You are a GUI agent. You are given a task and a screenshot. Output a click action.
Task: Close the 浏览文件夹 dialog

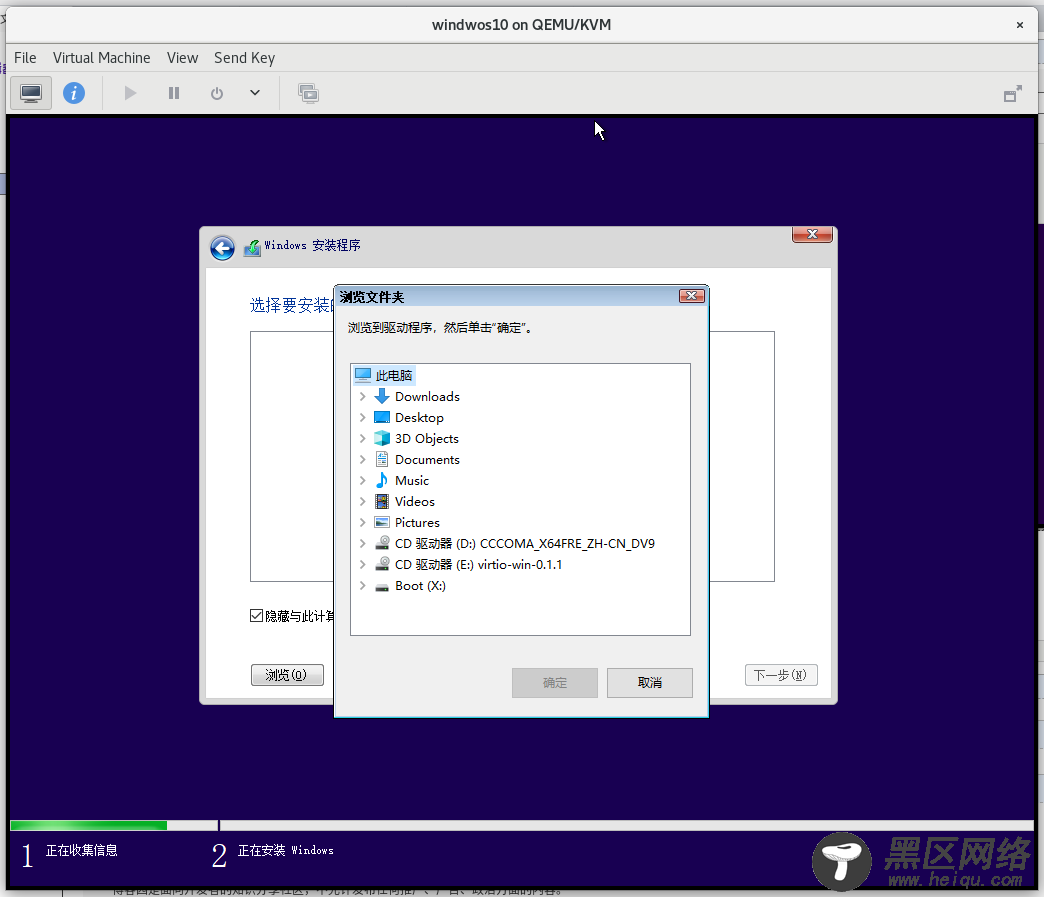coord(692,296)
